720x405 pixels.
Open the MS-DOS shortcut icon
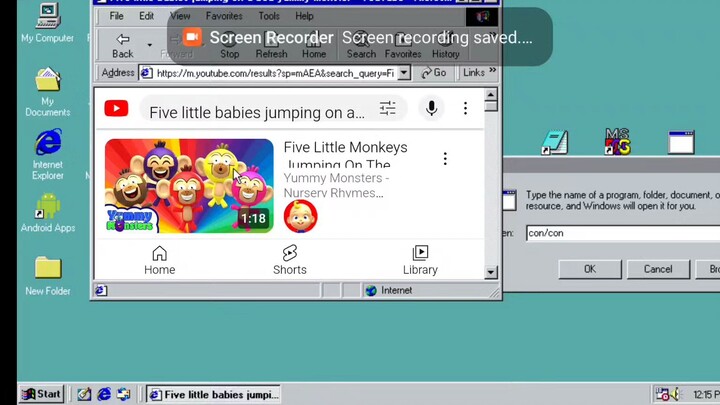point(618,142)
